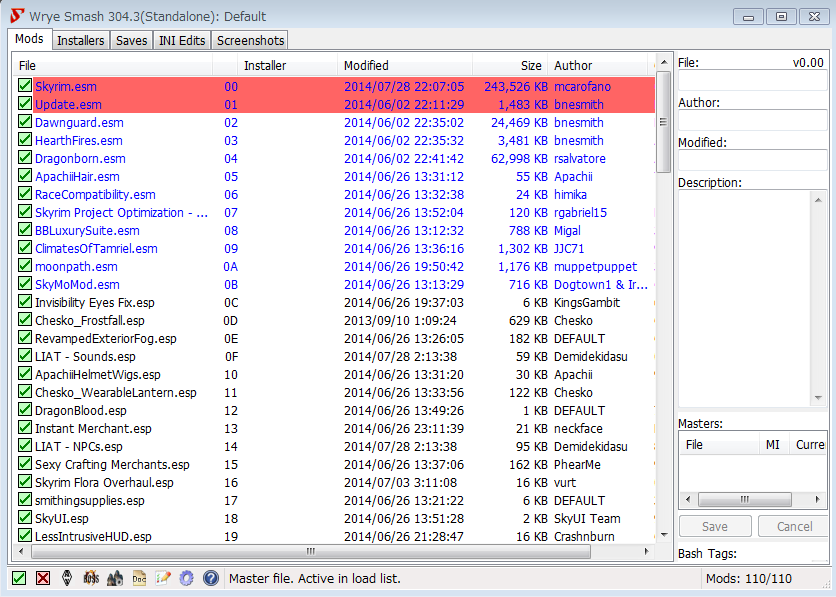This screenshot has width=836, height=597.
Task: Uncheck the Dawnguard.esm checkbox
Action: pos(25,123)
